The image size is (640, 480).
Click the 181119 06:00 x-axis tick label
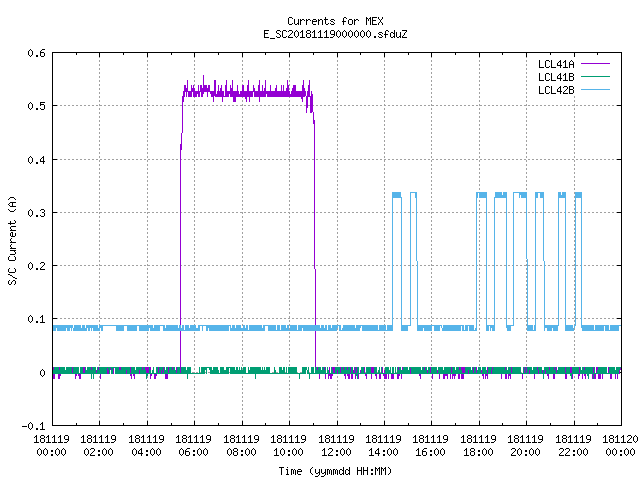point(193,446)
